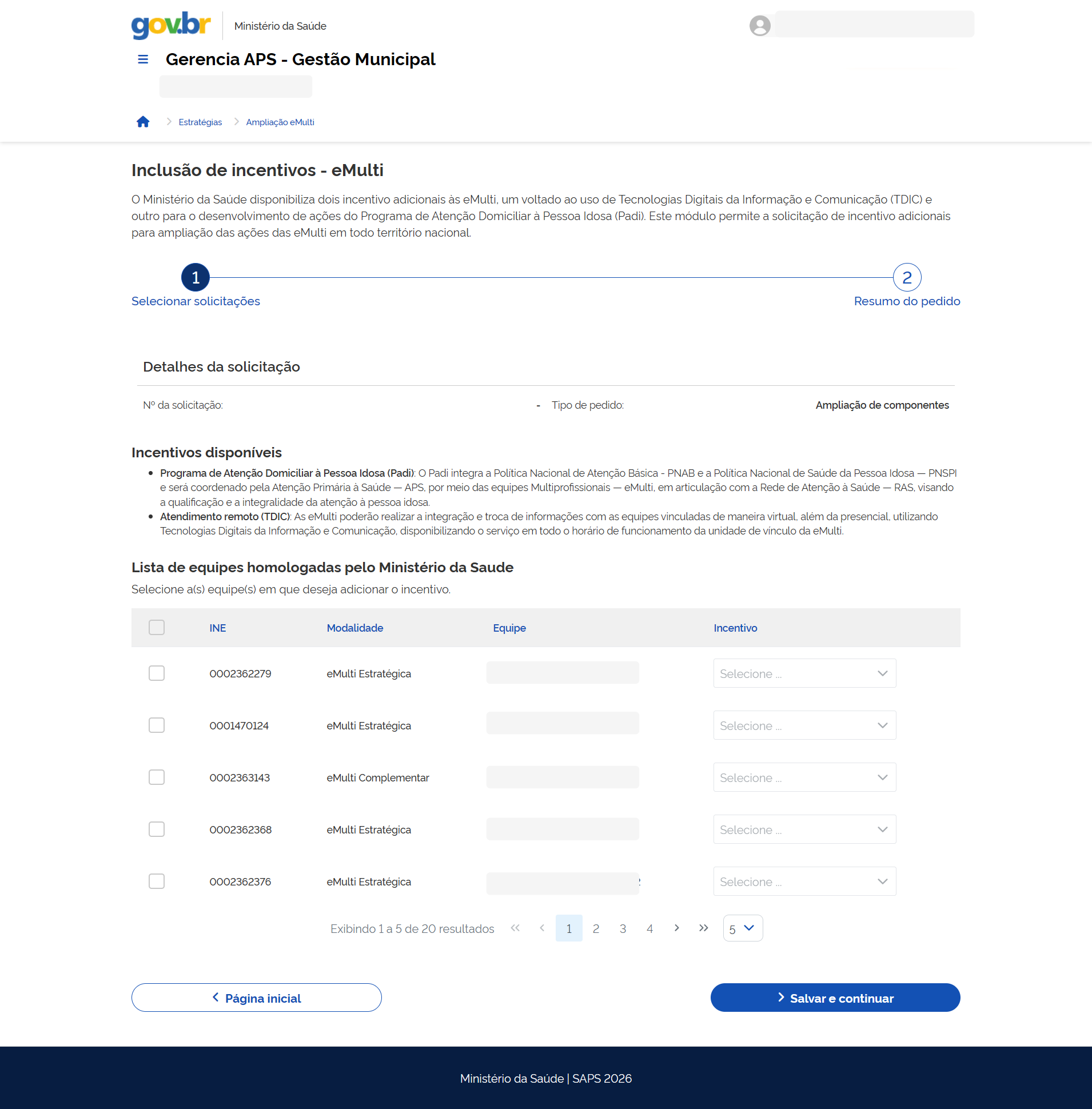This screenshot has width=1092, height=1109.
Task: Open the Estratégias breadcrumb
Action: click(200, 122)
